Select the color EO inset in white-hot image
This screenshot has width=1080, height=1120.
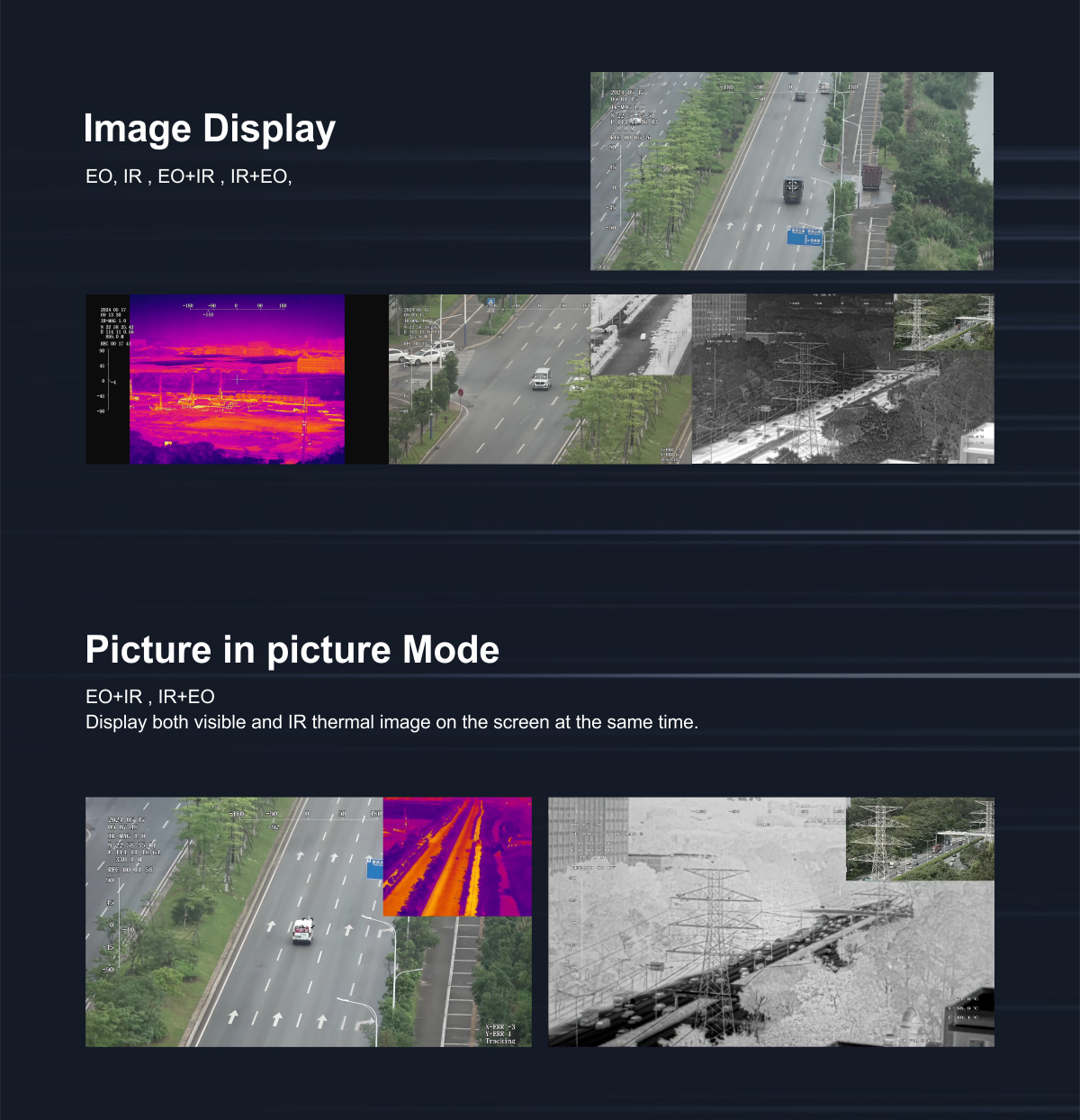tap(920, 839)
